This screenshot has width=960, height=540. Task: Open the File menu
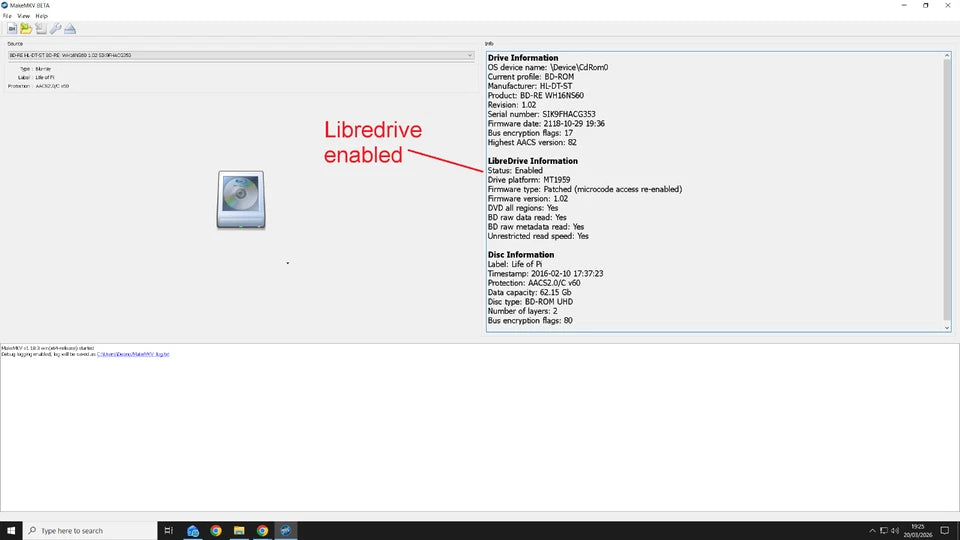point(7,16)
